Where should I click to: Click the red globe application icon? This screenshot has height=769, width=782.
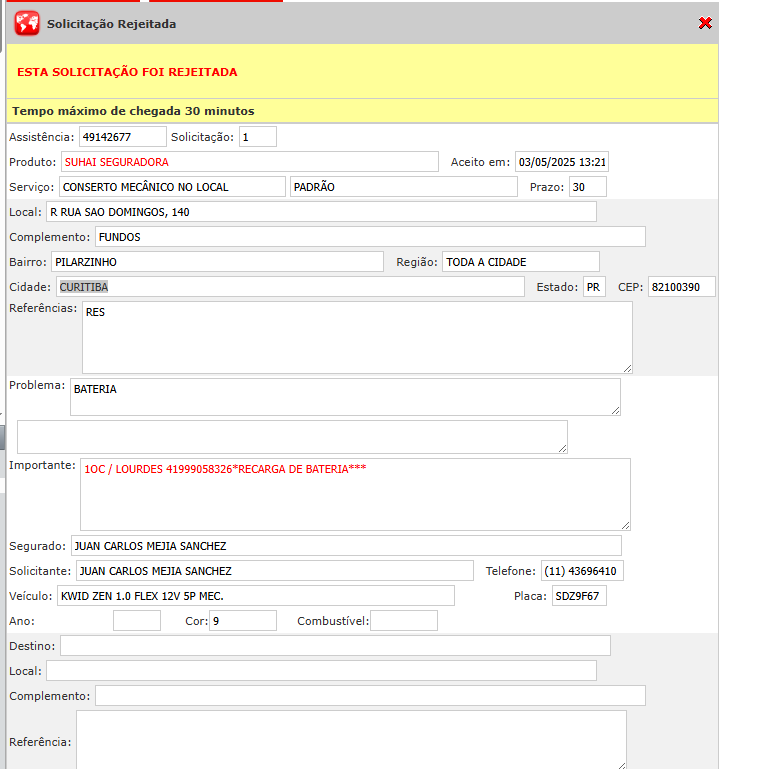27,23
